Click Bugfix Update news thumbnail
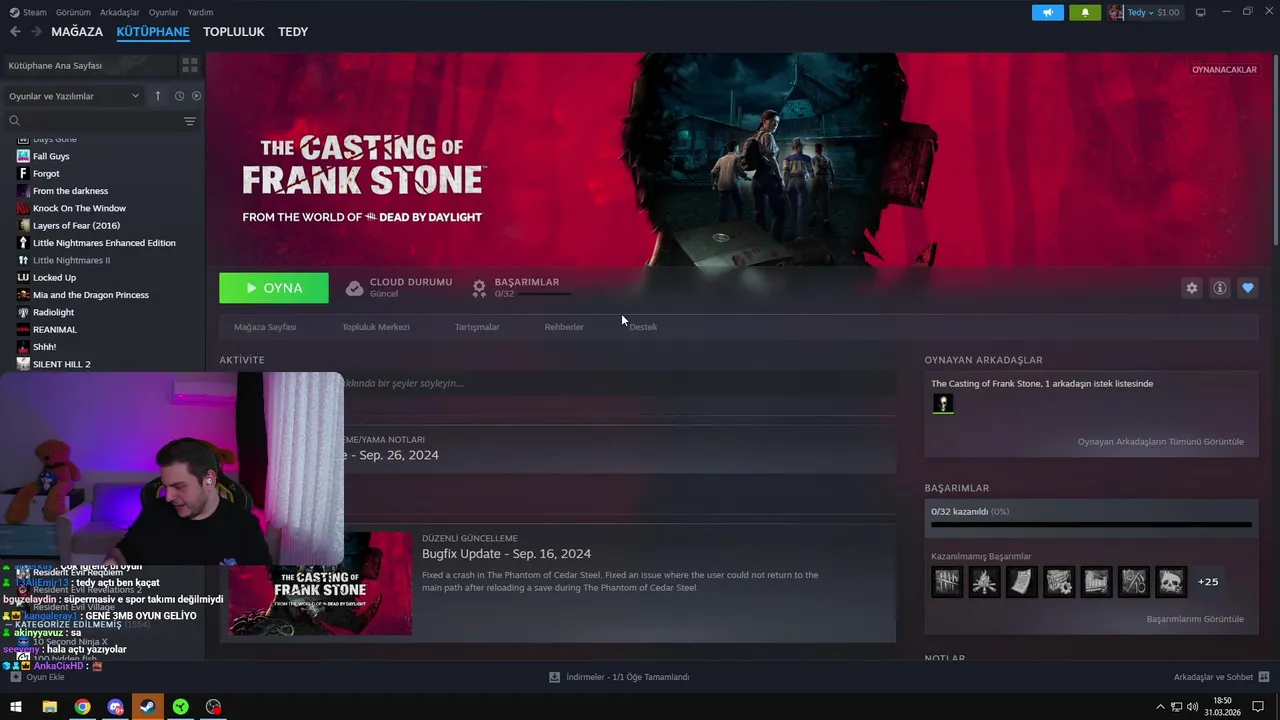Viewport: 1280px width, 720px height. pyautogui.click(x=320, y=583)
